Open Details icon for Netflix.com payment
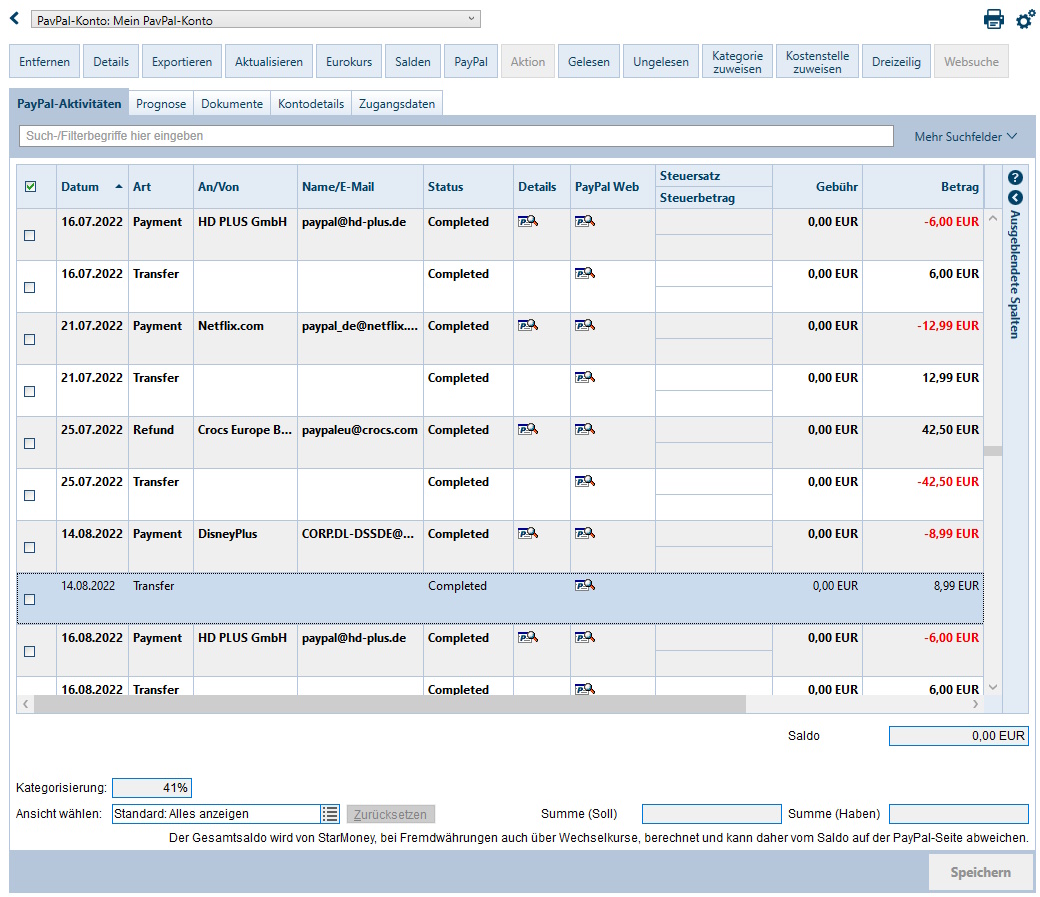The width and height of the screenshot is (1040, 897). (528, 325)
